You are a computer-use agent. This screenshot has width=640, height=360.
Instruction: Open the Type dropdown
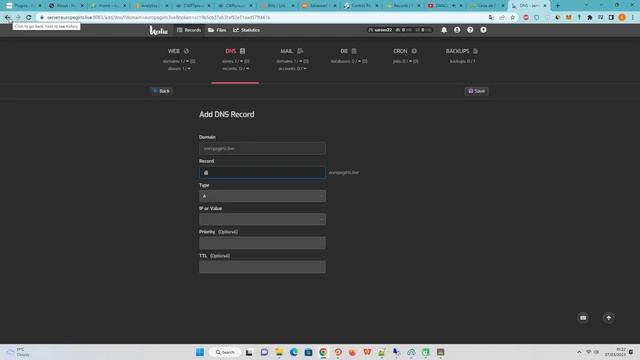click(262, 196)
